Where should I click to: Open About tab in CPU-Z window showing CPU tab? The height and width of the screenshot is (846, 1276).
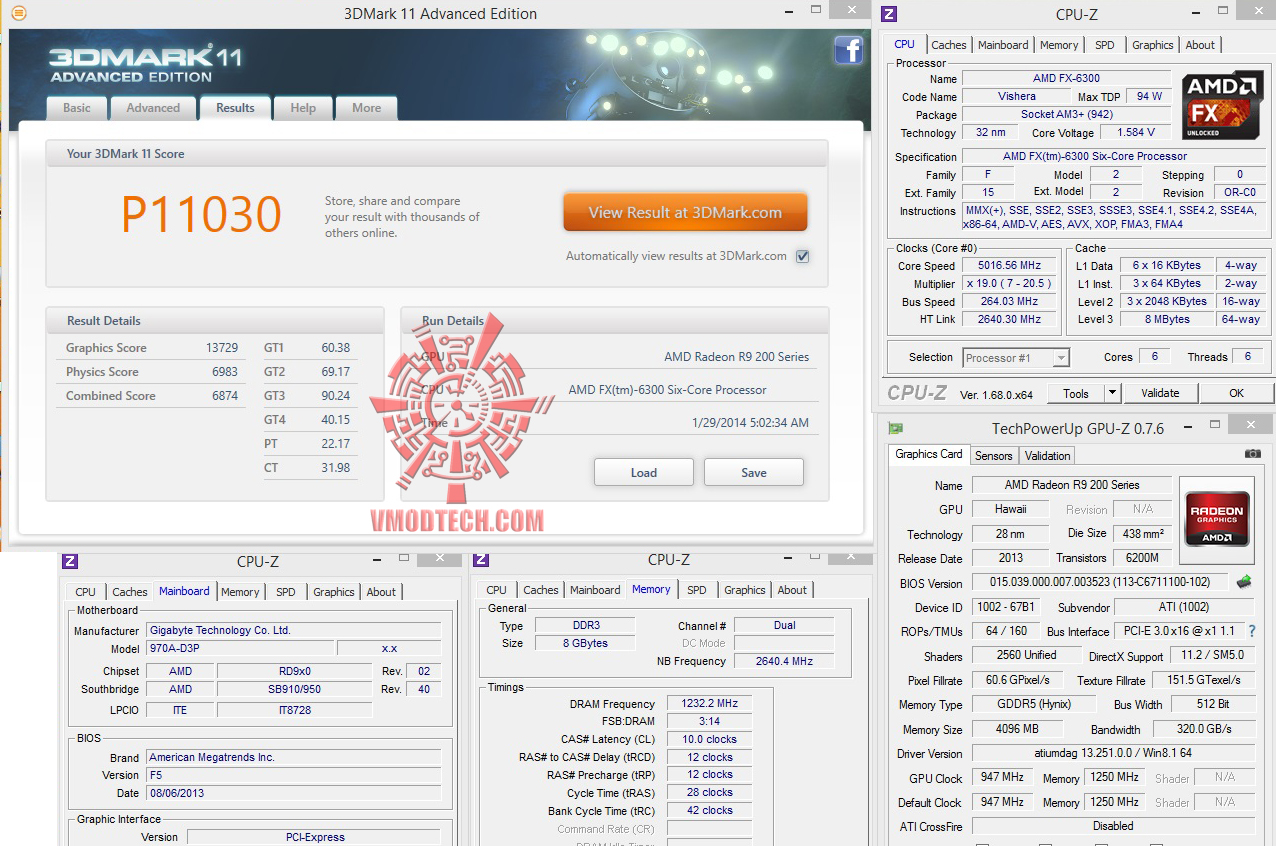pos(1200,45)
